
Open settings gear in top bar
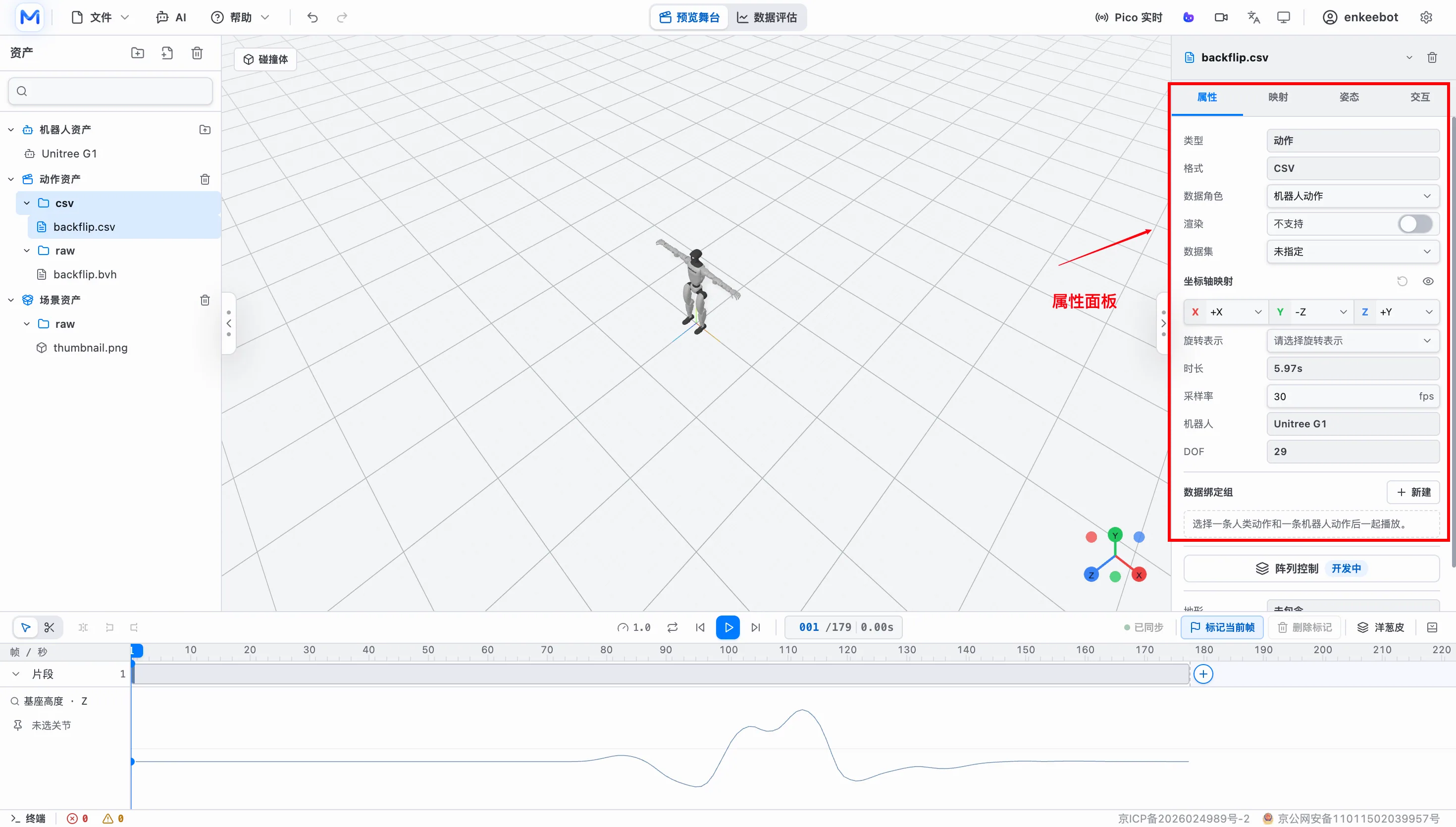1426,17
